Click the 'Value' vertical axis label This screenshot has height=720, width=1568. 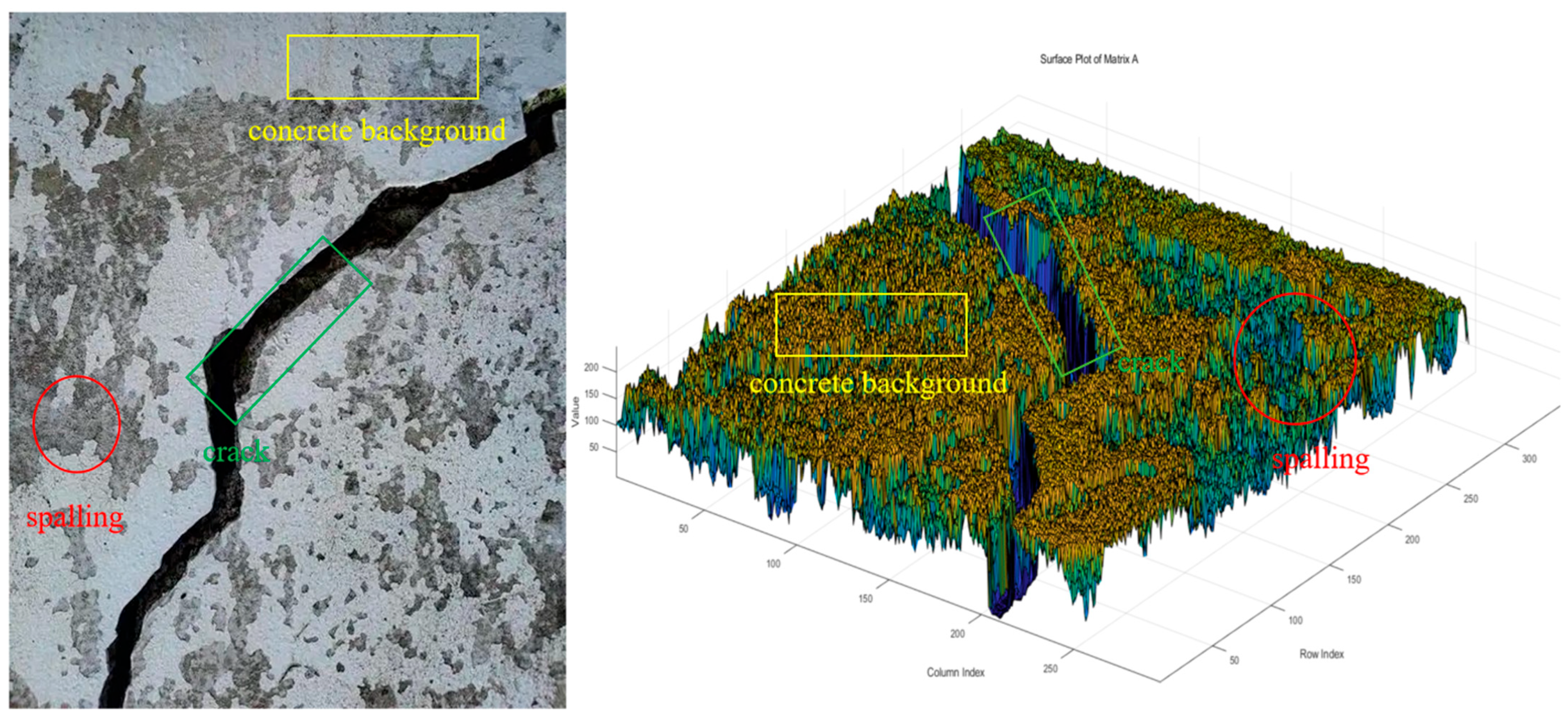(x=575, y=412)
